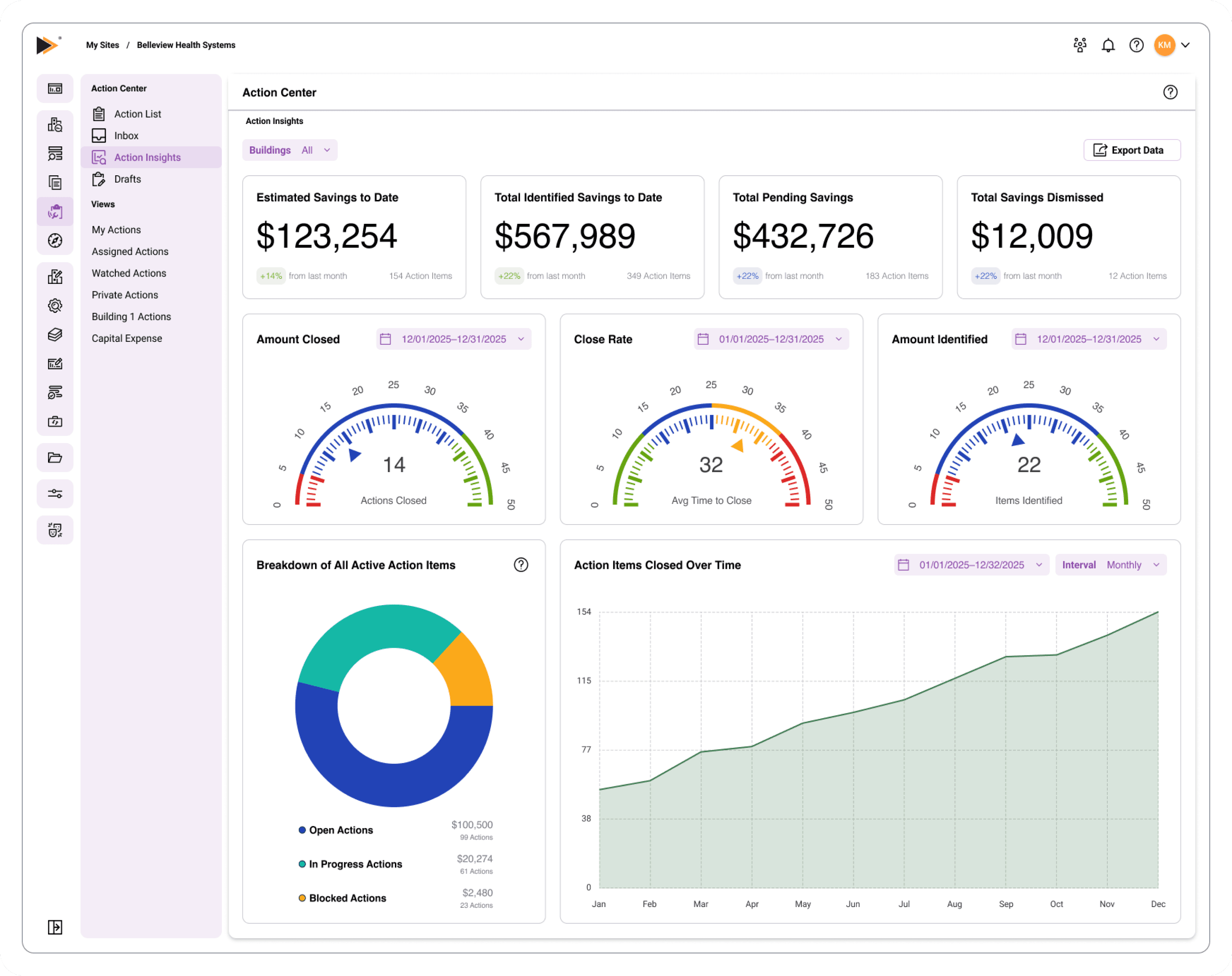This screenshot has width=1232, height=976.
Task: Open the Watched Actions view
Action: pyautogui.click(x=128, y=273)
